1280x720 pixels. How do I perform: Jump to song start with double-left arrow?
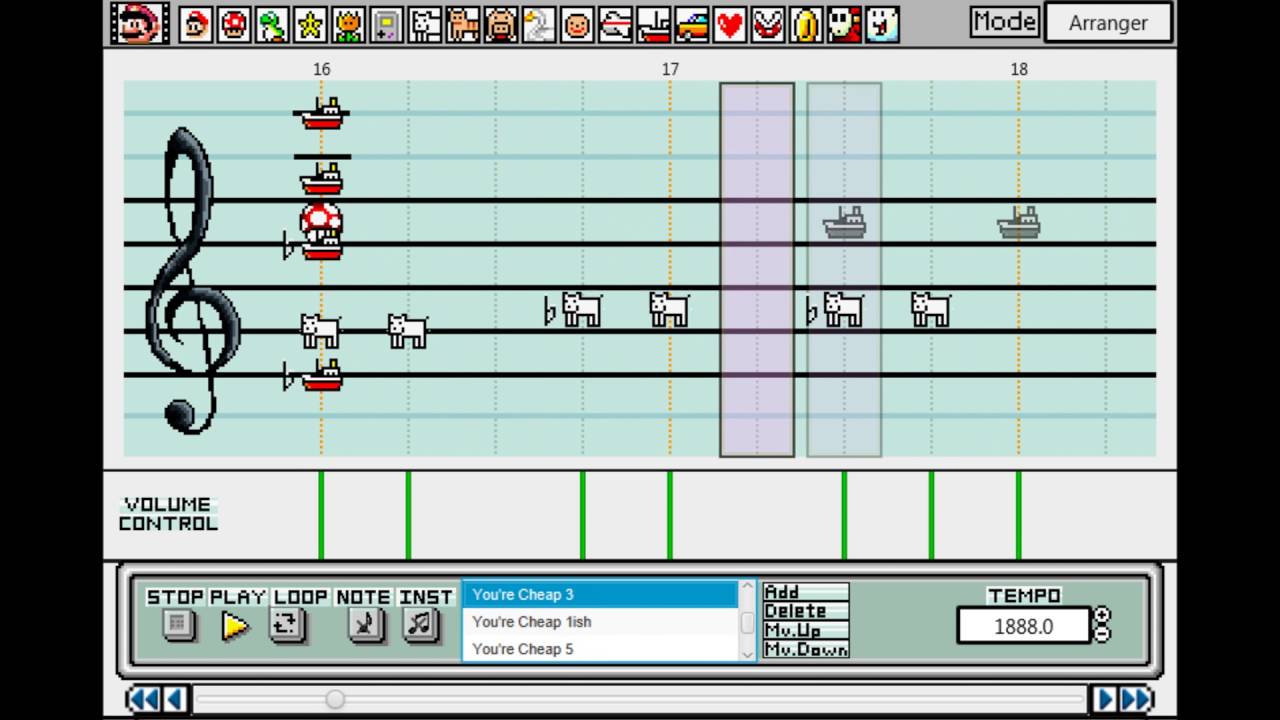click(145, 699)
